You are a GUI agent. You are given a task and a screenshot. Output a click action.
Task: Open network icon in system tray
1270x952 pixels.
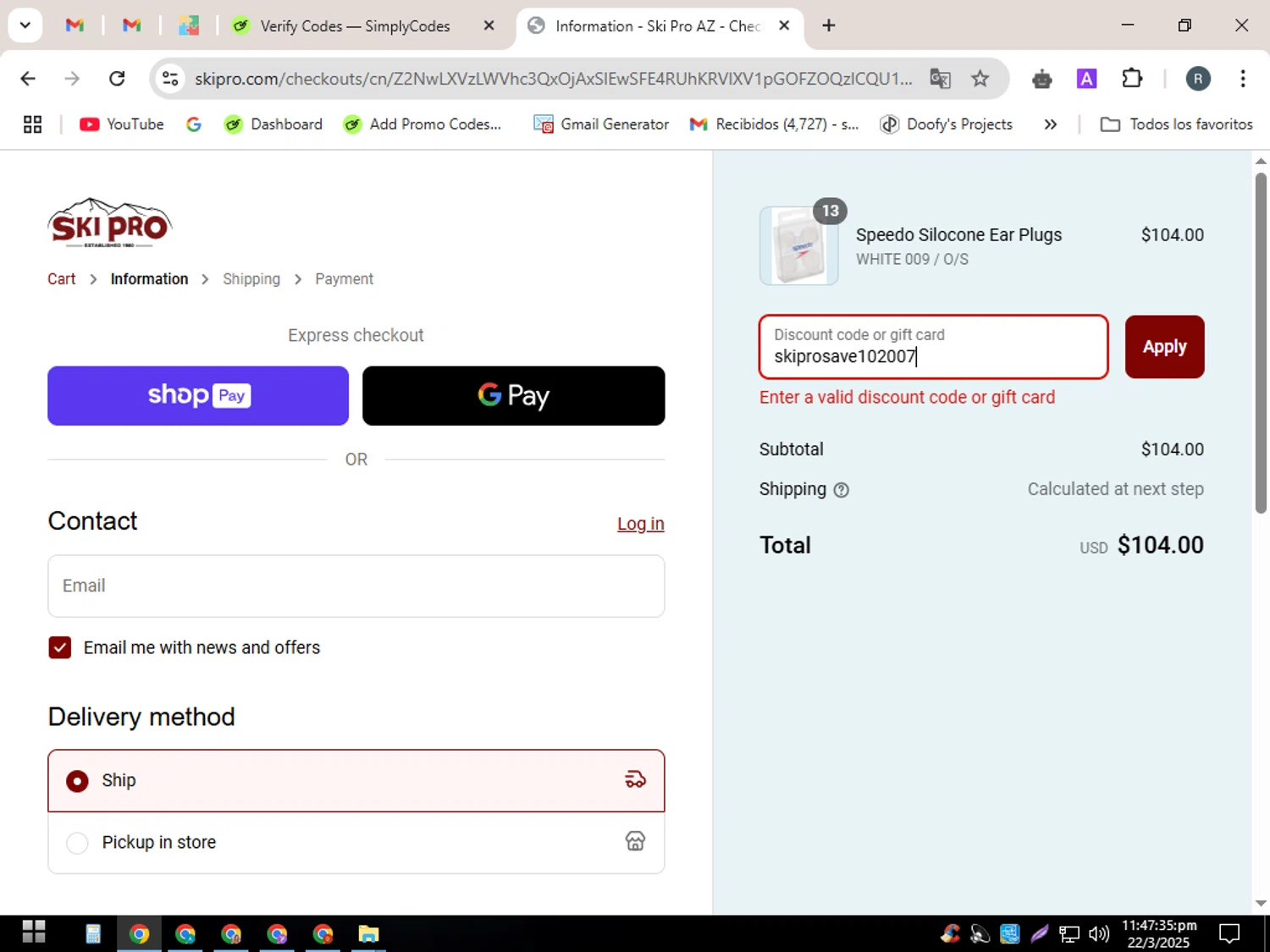point(1069,934)
